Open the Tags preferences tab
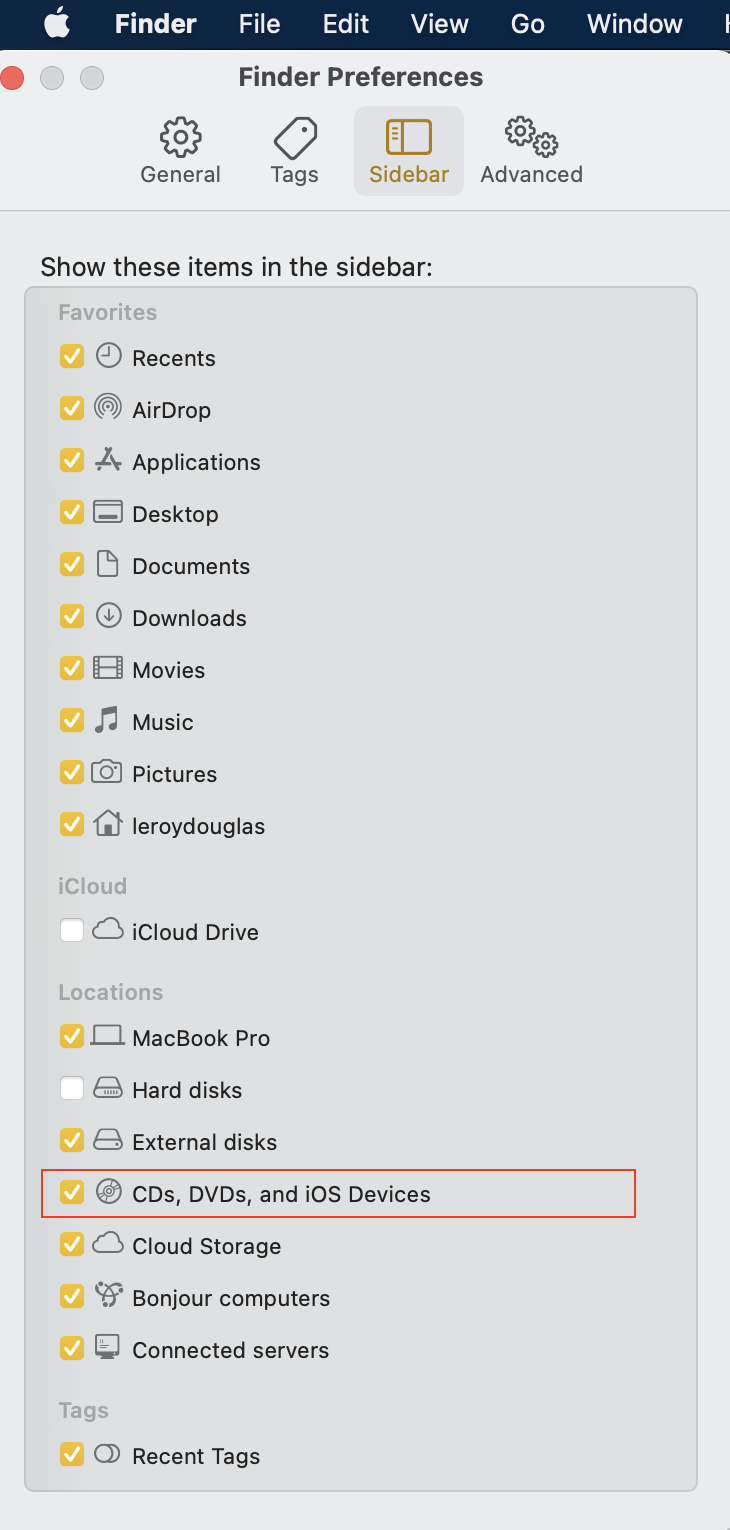This screenshot has width=730, height=1530. (x=295, y=152)
